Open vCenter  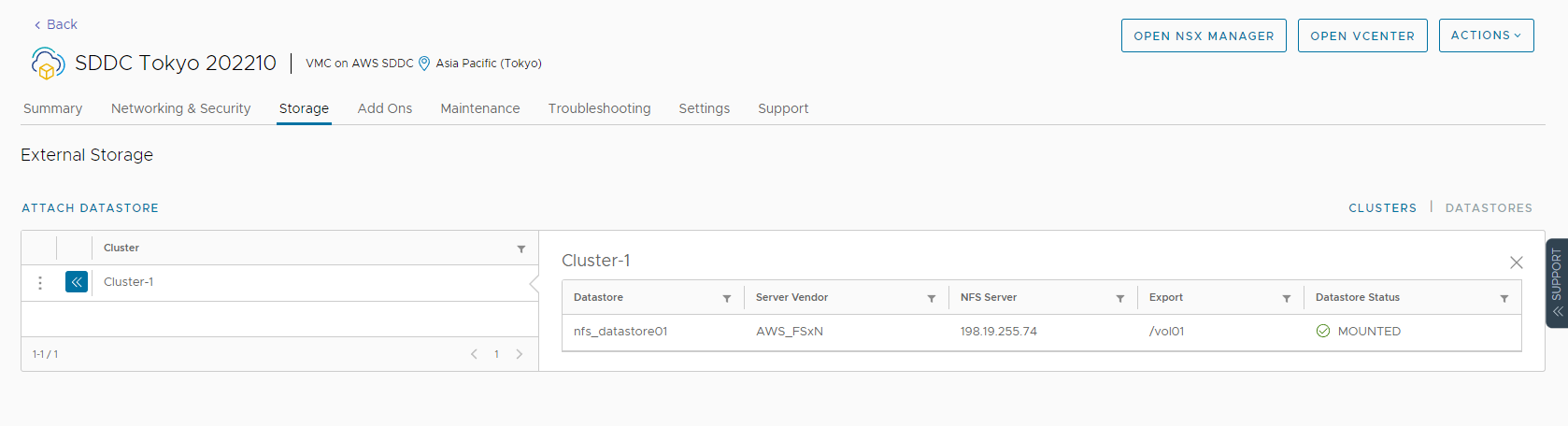click(x=1362, y=35)
